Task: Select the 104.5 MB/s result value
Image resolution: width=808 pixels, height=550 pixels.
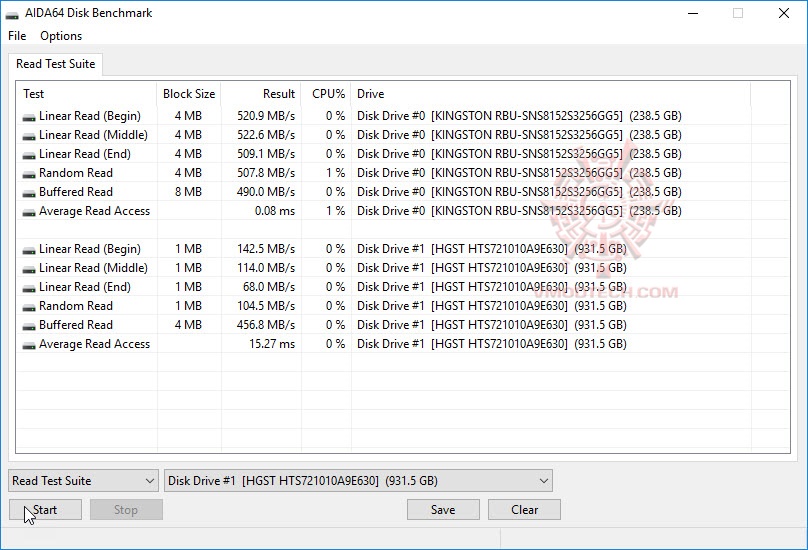Action: 266,306
